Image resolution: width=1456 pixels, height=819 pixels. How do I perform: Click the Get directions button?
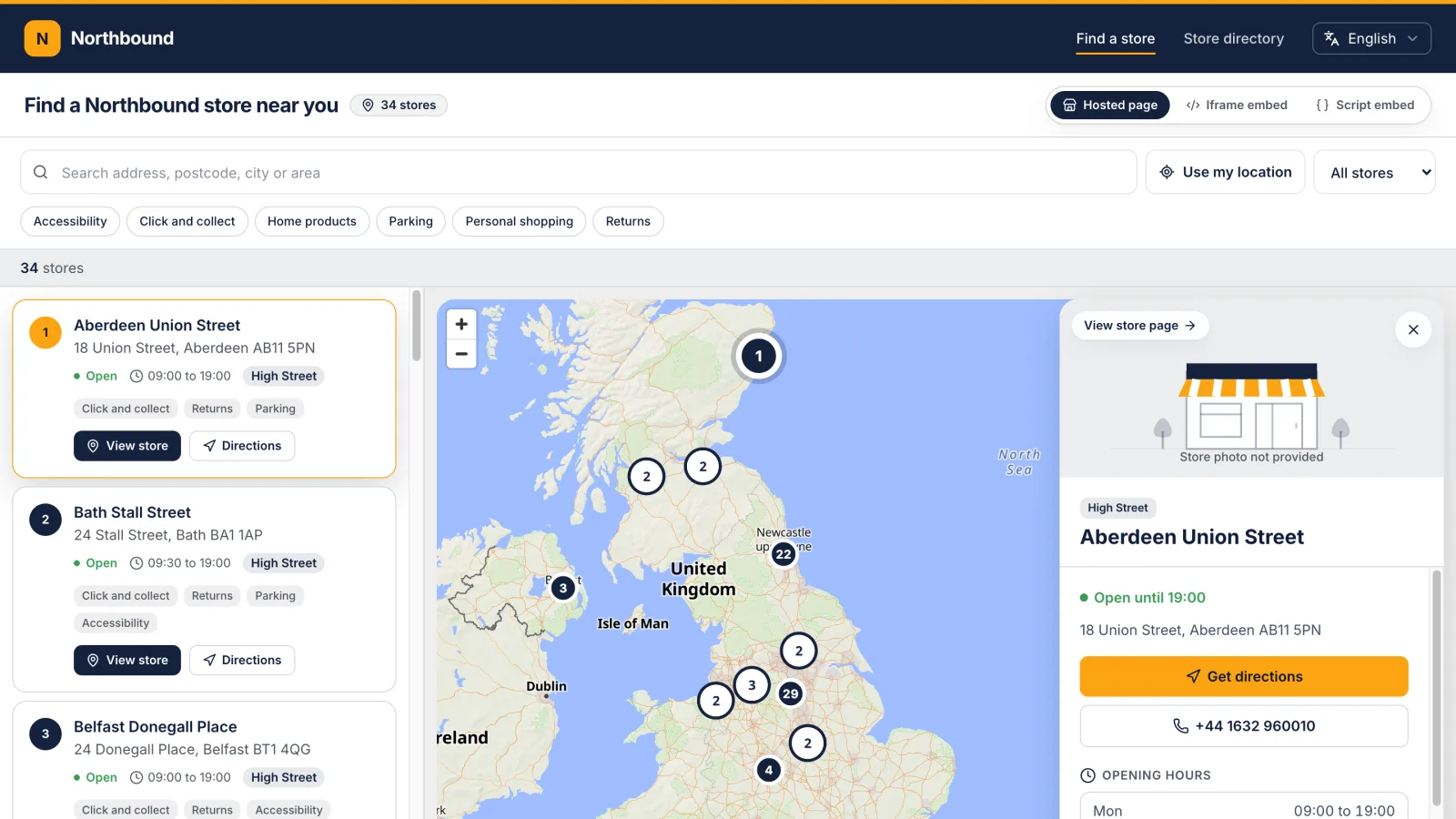[1244, 676]
